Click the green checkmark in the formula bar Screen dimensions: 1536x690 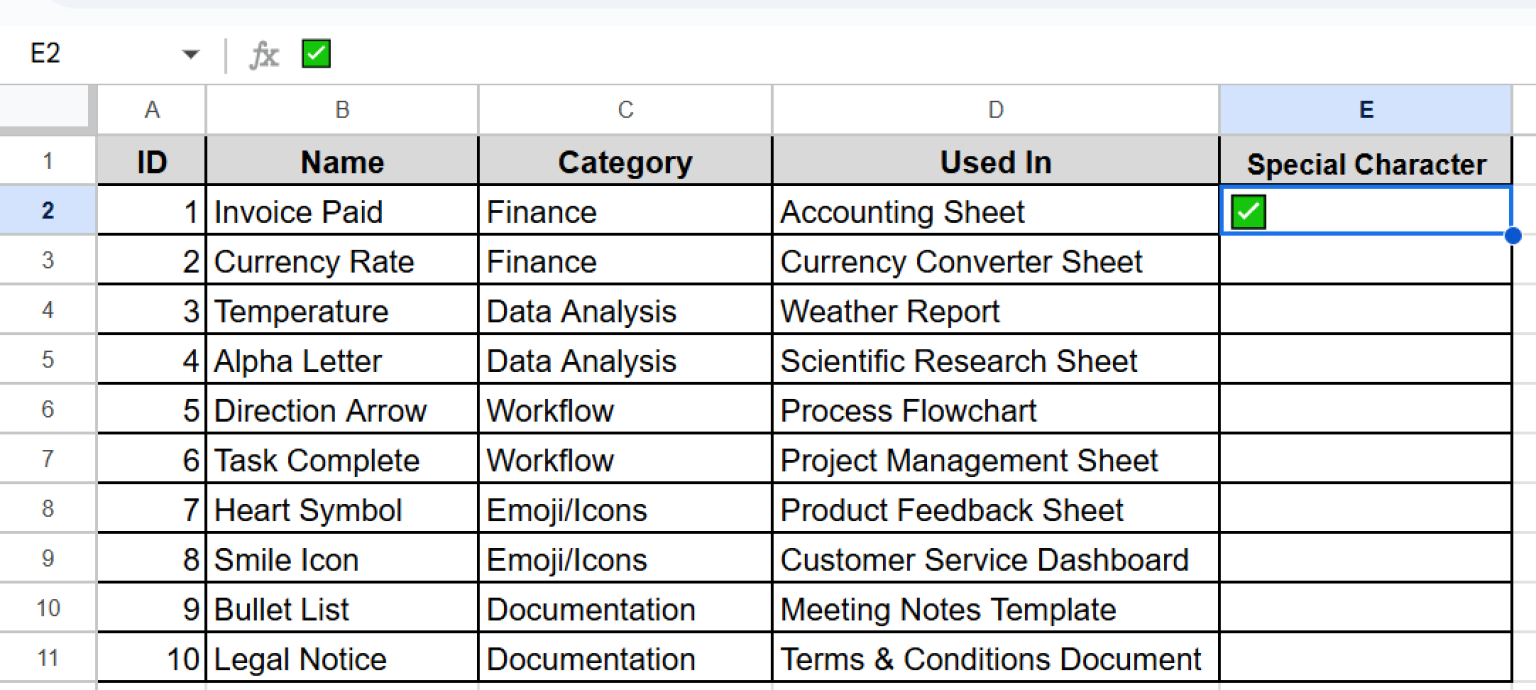316,54
